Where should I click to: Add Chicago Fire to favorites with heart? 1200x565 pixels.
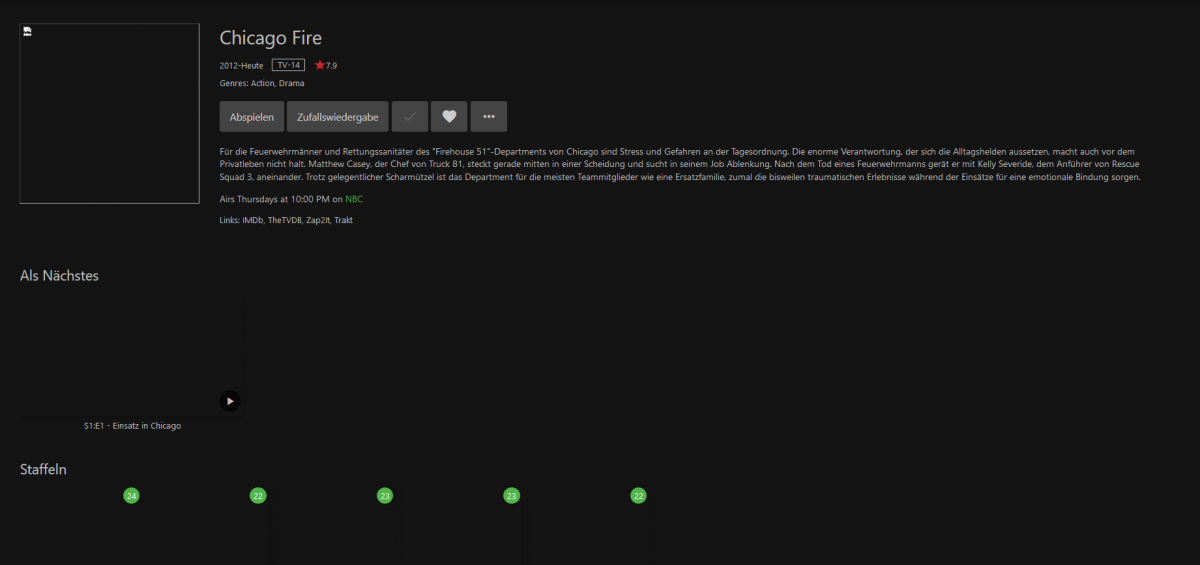click(x=449, y=116)
